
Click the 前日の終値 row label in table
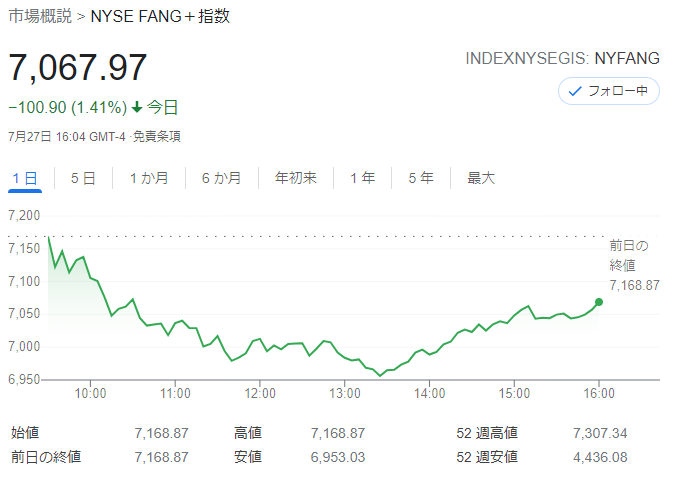pos(46,457)
